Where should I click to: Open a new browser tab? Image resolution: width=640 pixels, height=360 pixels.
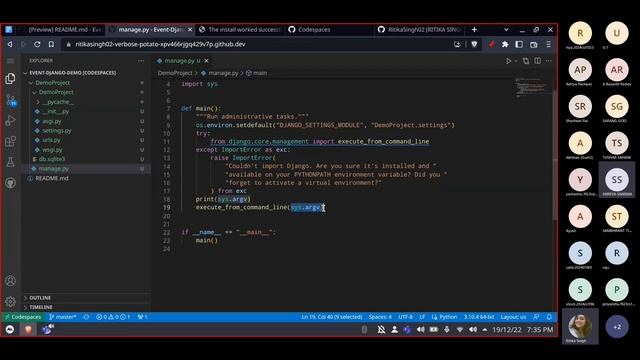pos(474,29)
